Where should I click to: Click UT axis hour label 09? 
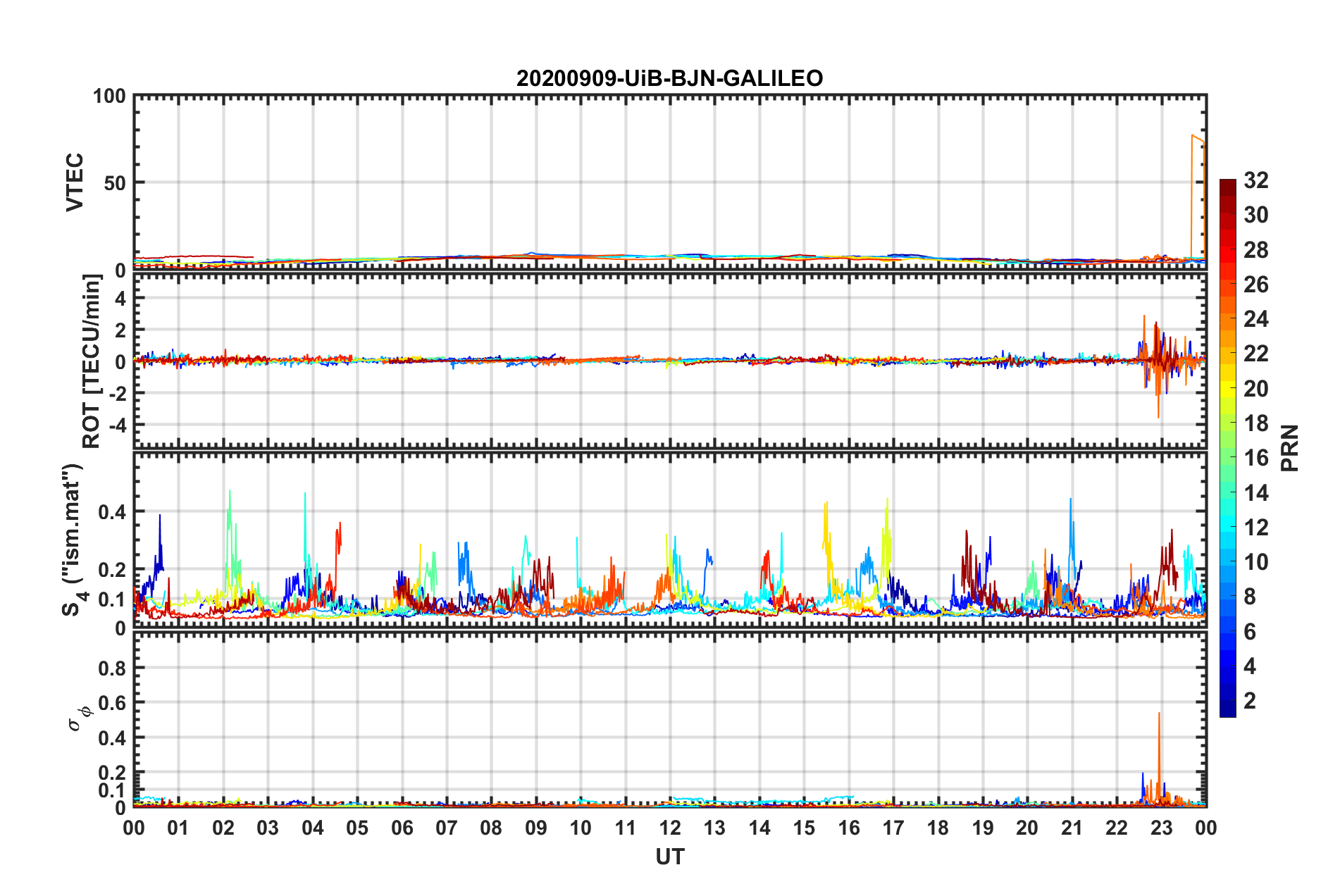(536, 828)
